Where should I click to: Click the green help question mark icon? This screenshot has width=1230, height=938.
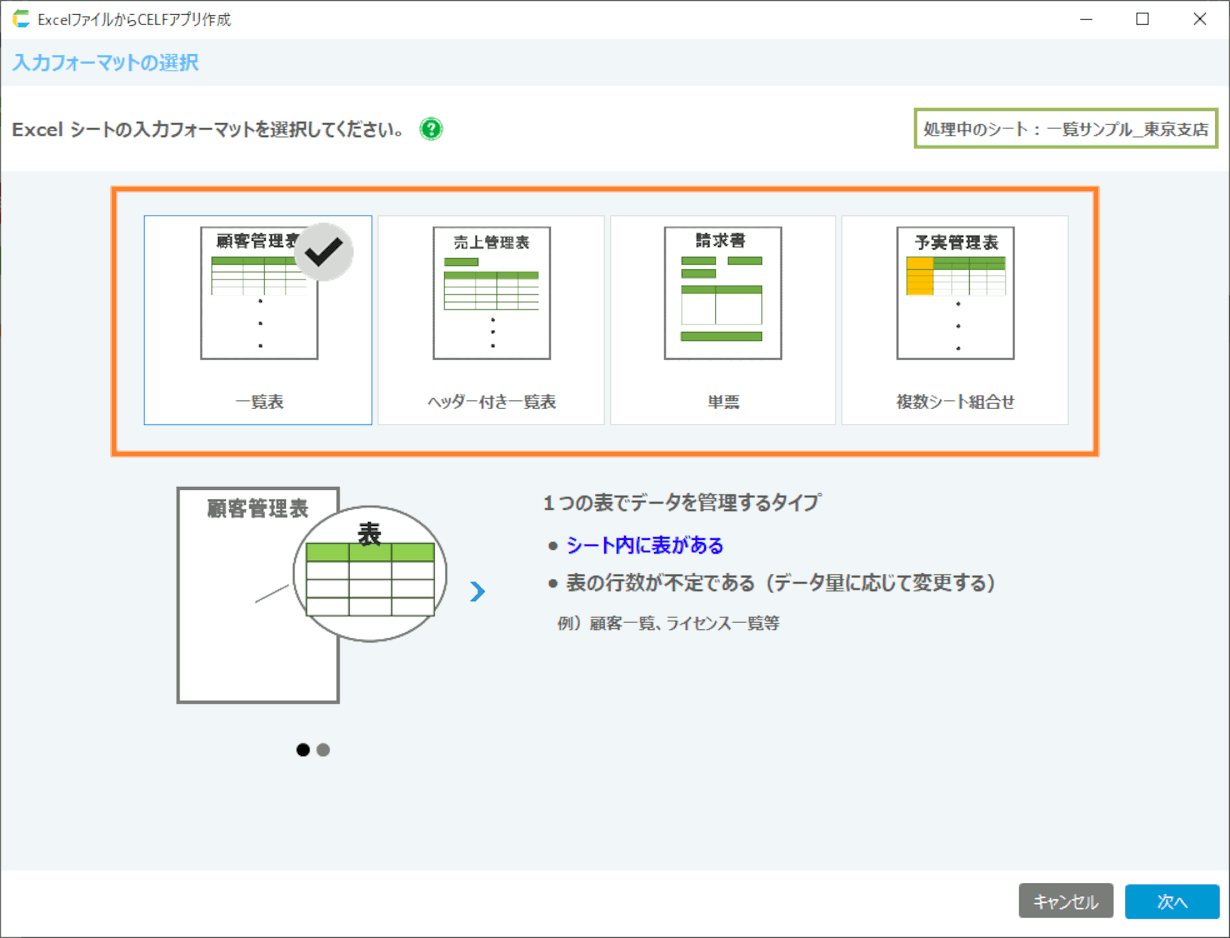pos(431,129)
